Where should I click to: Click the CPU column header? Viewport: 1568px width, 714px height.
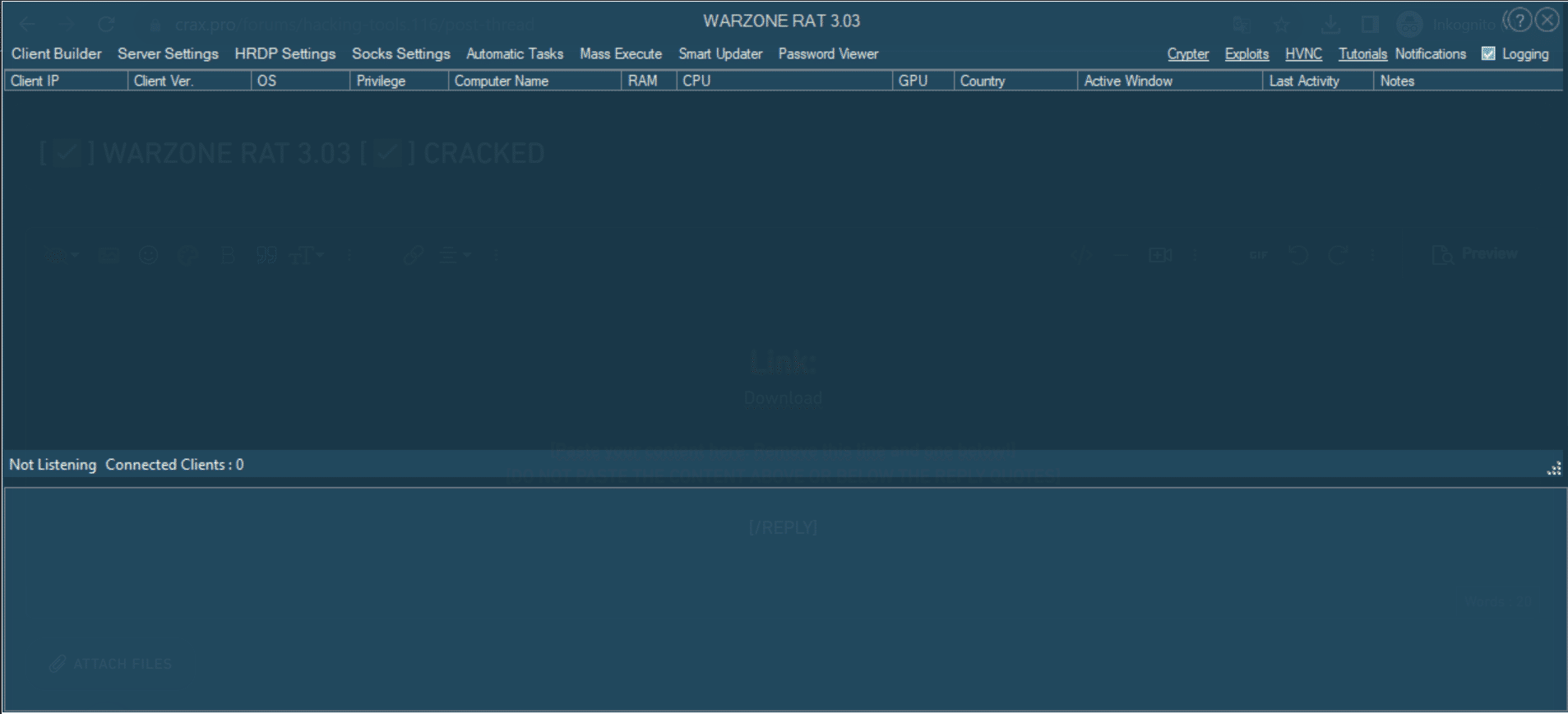[x=784, y=81]
